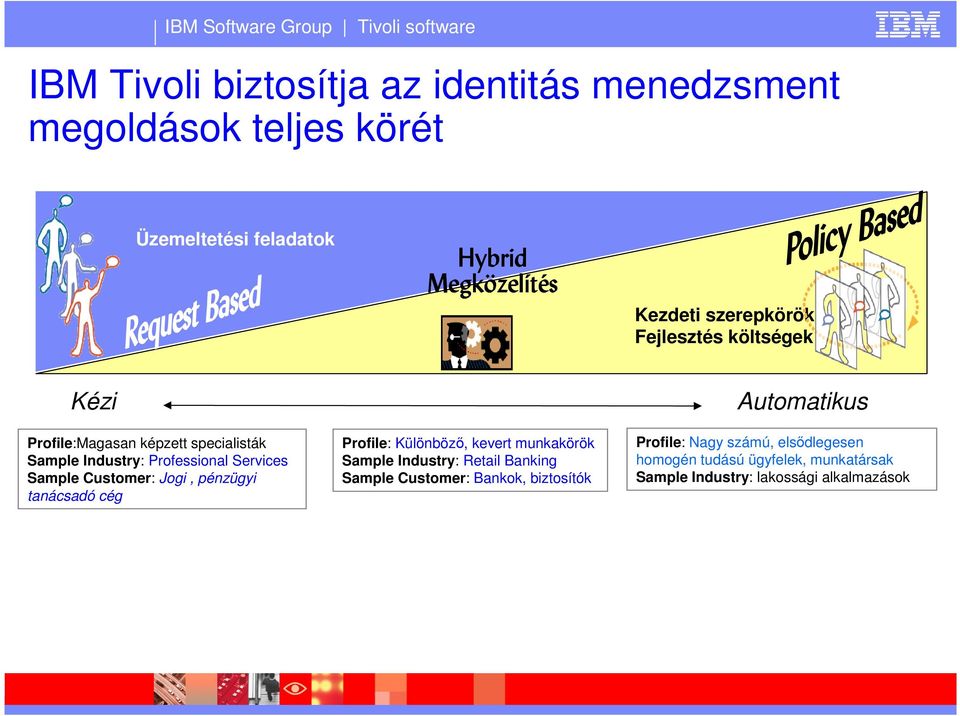Click 'Különböző, kevert munkakörök' text
The image size is (960, 716).
[x=495, y=443]
